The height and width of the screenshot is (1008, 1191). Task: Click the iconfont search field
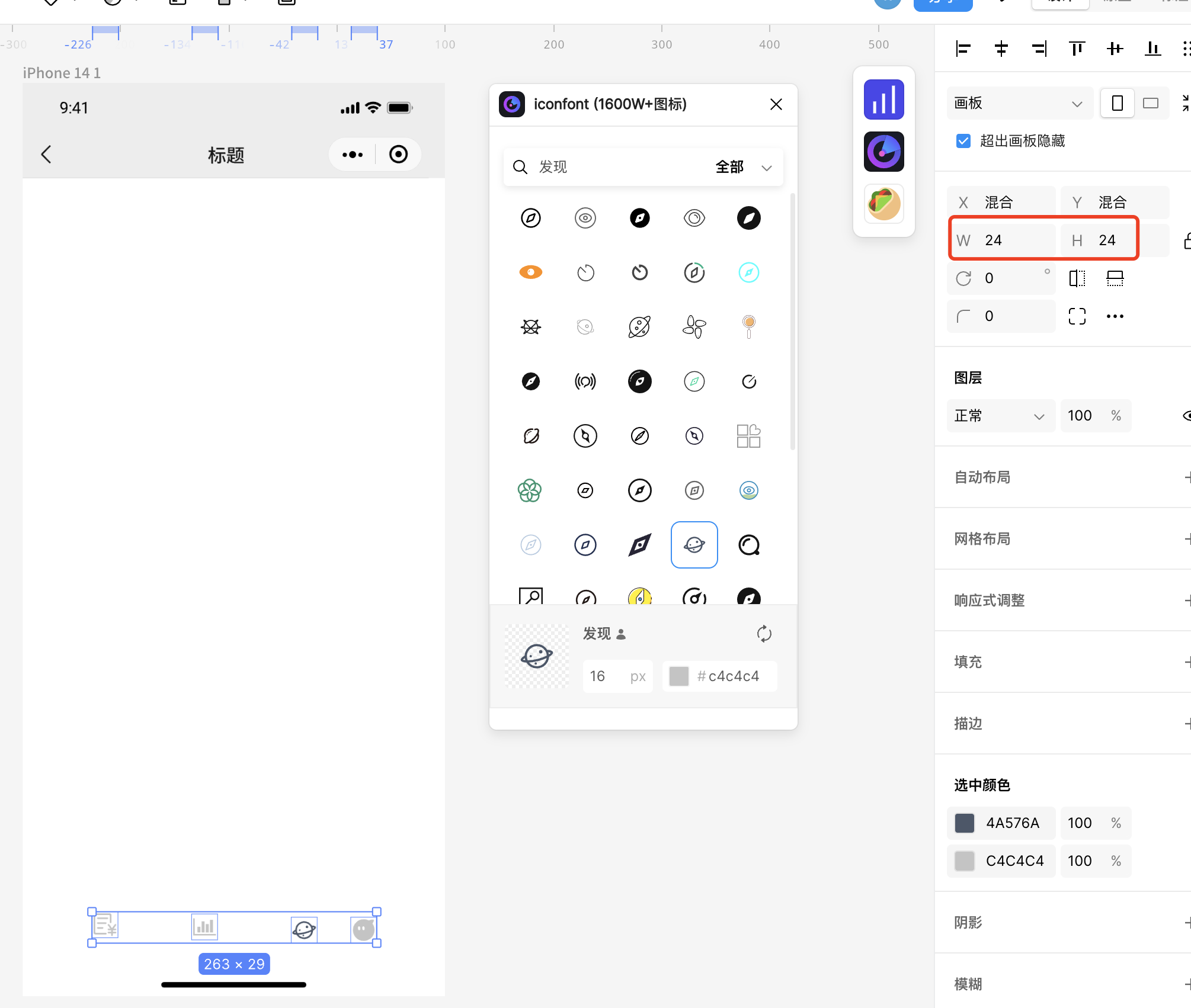point(610,168)
